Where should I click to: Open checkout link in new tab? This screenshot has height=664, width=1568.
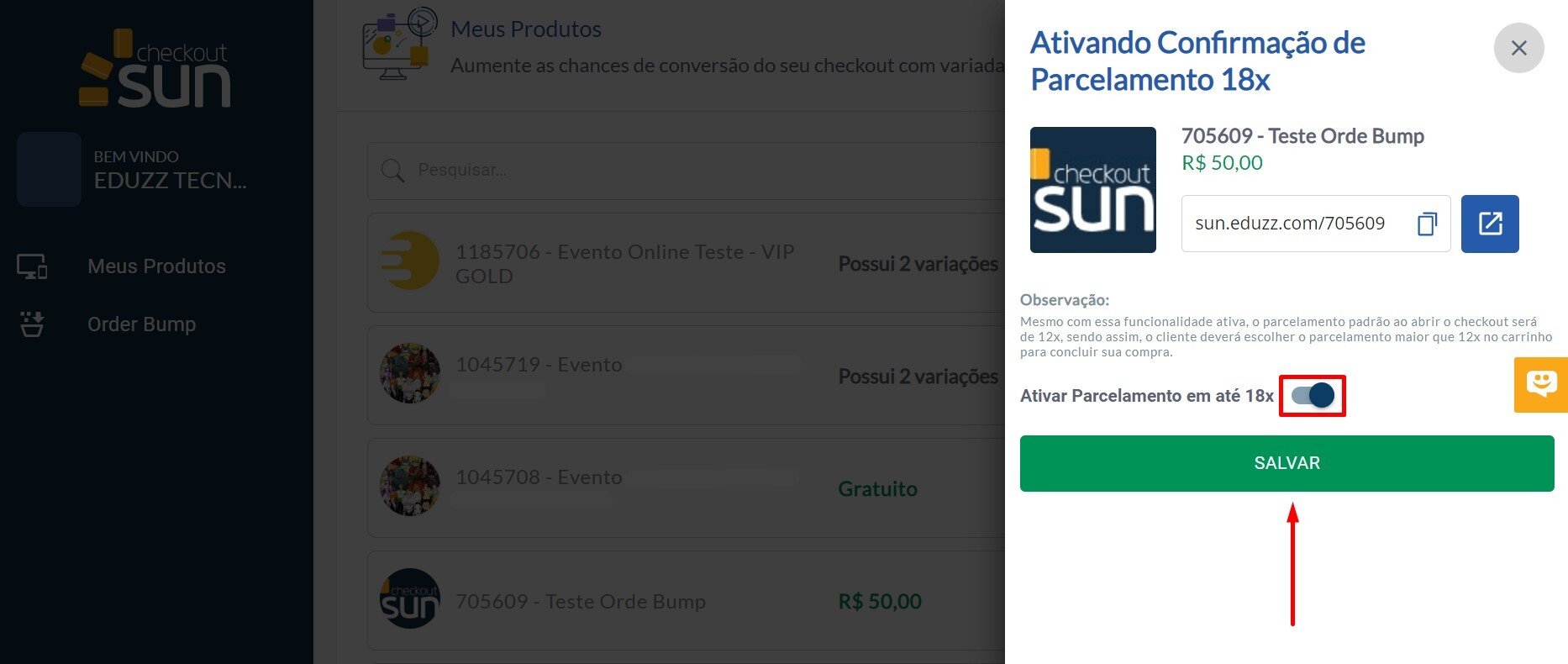point(1489,224)
